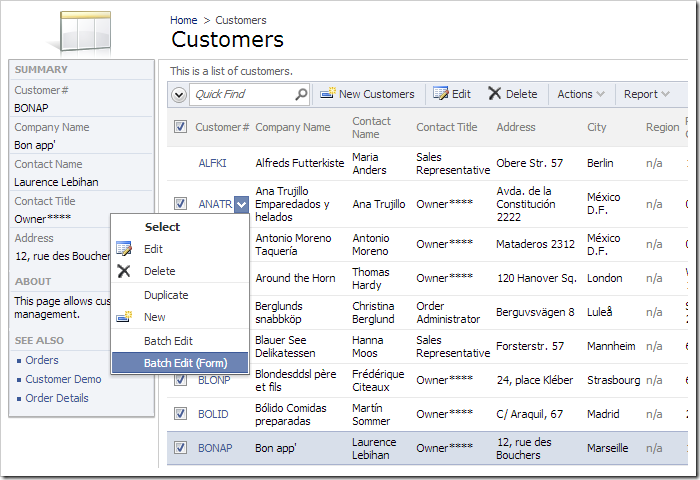Click the Delete X icon in context menu
Screen dimensions: 700x480
click(x=124, y=271)
